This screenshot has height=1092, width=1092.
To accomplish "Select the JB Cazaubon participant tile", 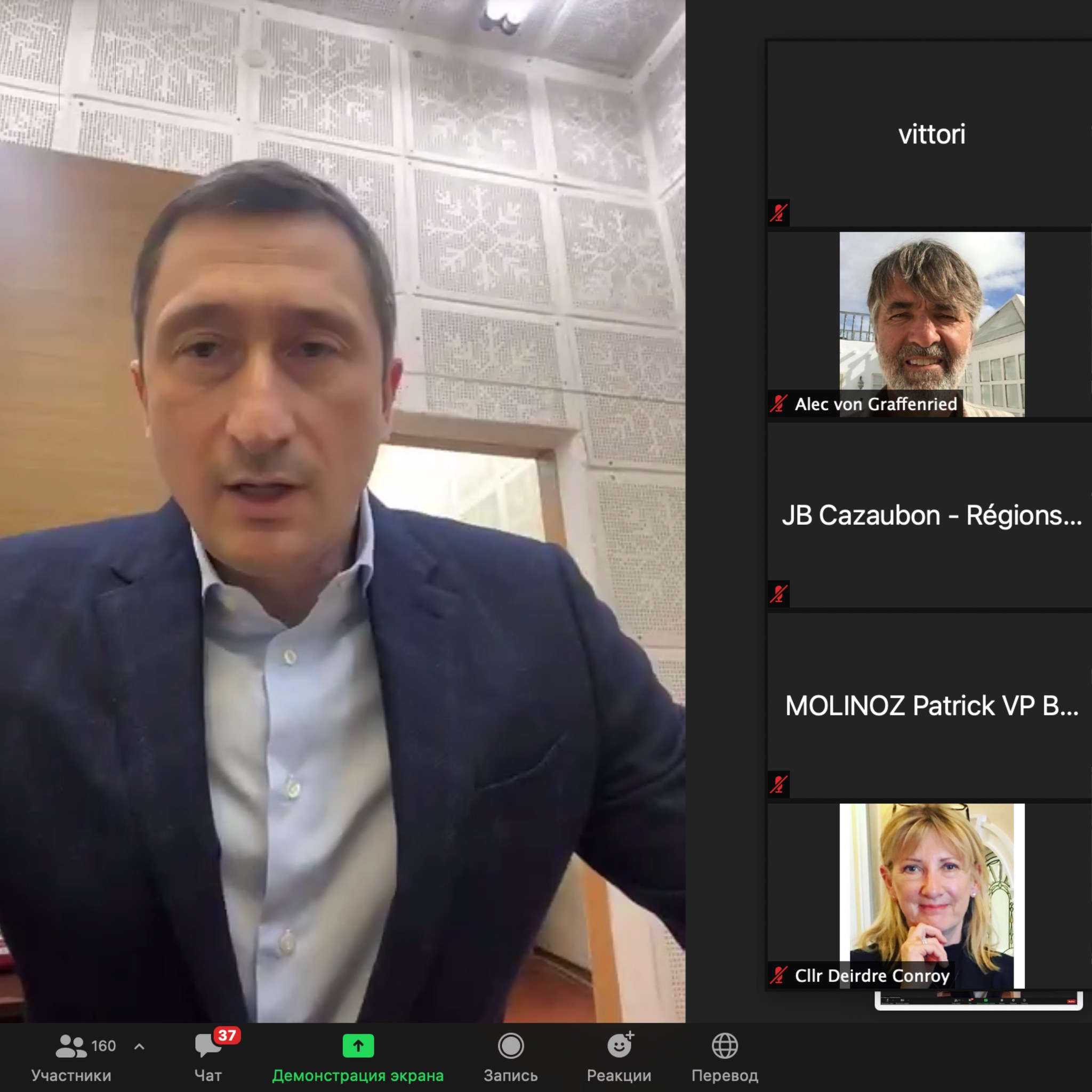I will (932, 516).
